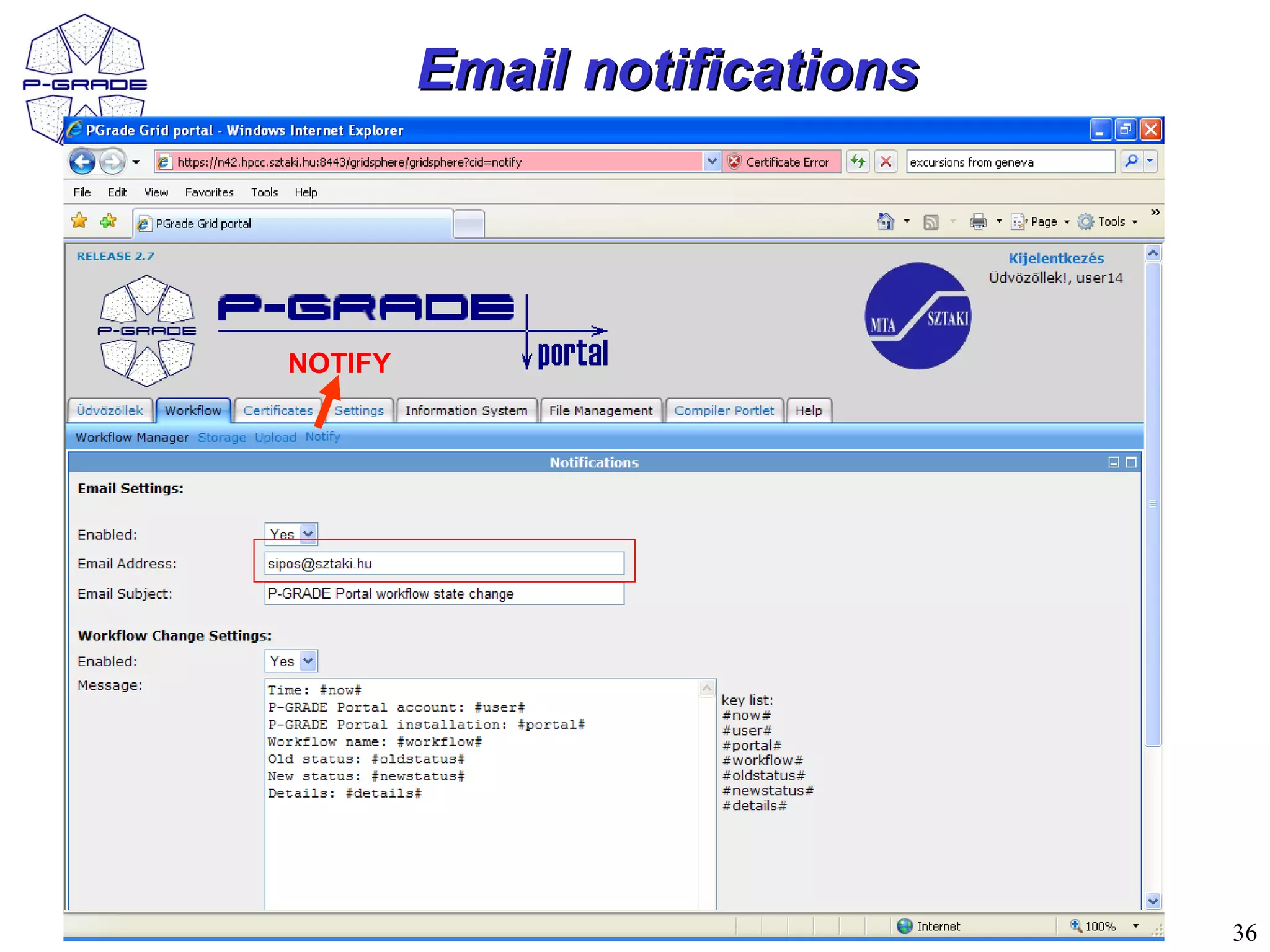Click the P-GRADE portal logo
The height and width of the screenshot is (952, 1270).
point(412,332)
